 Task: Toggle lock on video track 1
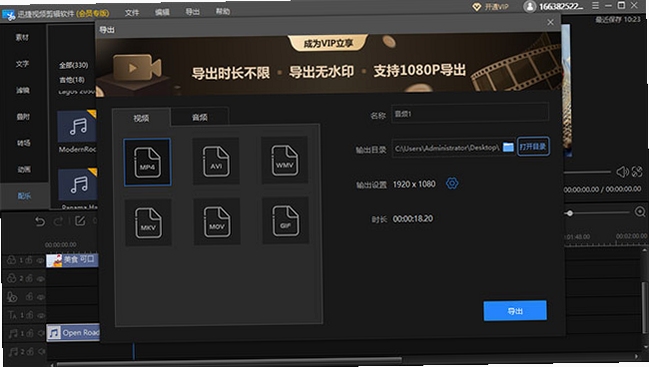29,260
